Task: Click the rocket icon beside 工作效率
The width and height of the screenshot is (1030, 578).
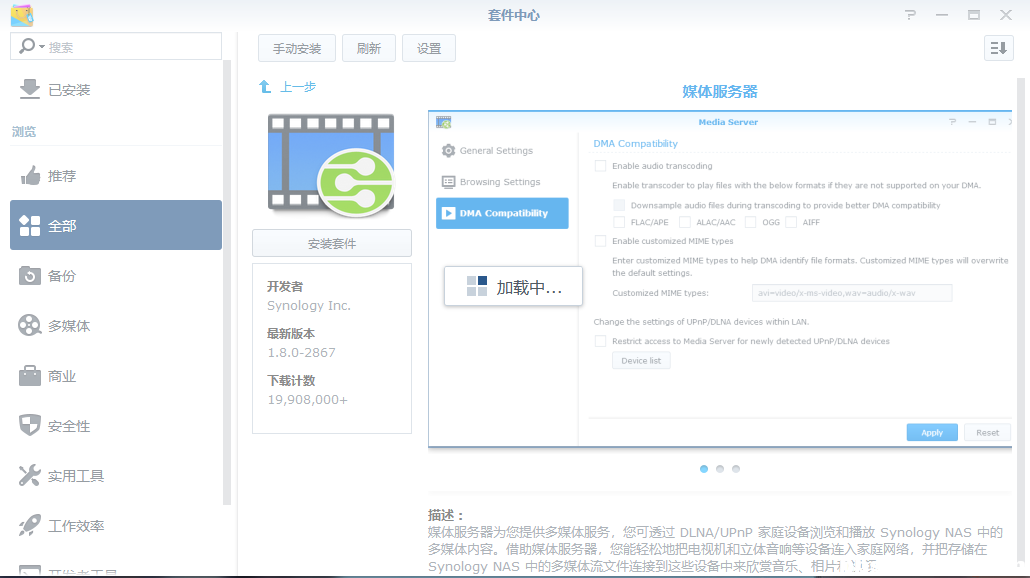Action: [x=30, y=525]
